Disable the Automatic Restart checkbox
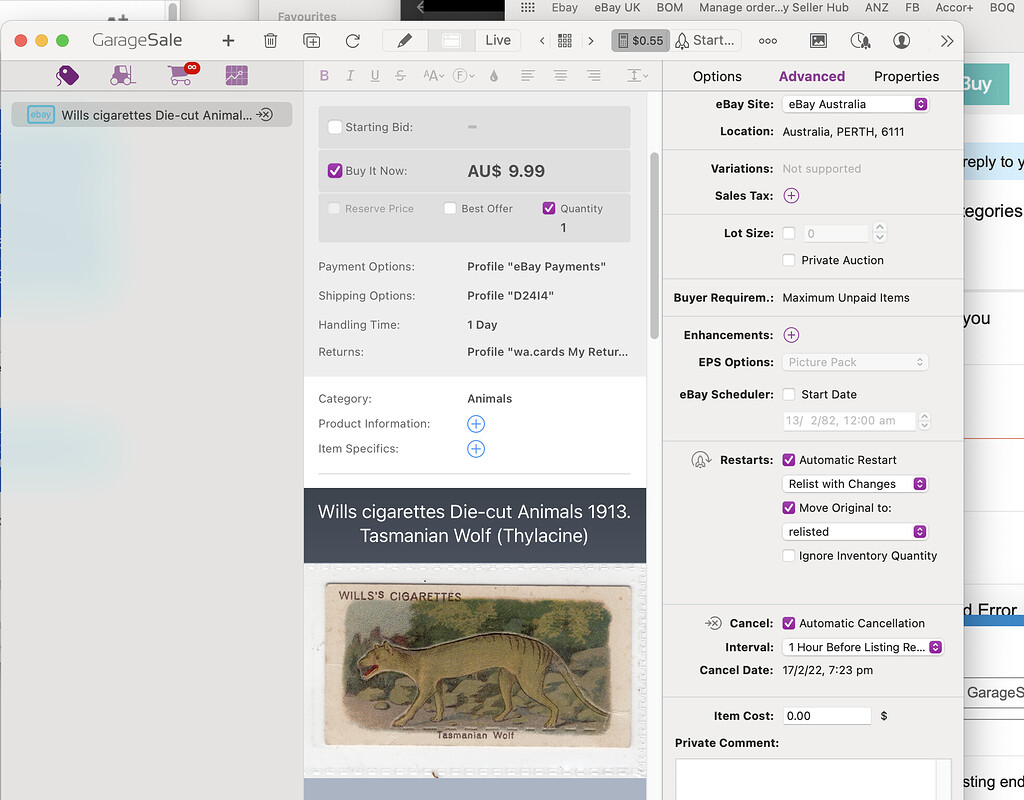Viewport: 1024px width, 800px height. (789, 460)
